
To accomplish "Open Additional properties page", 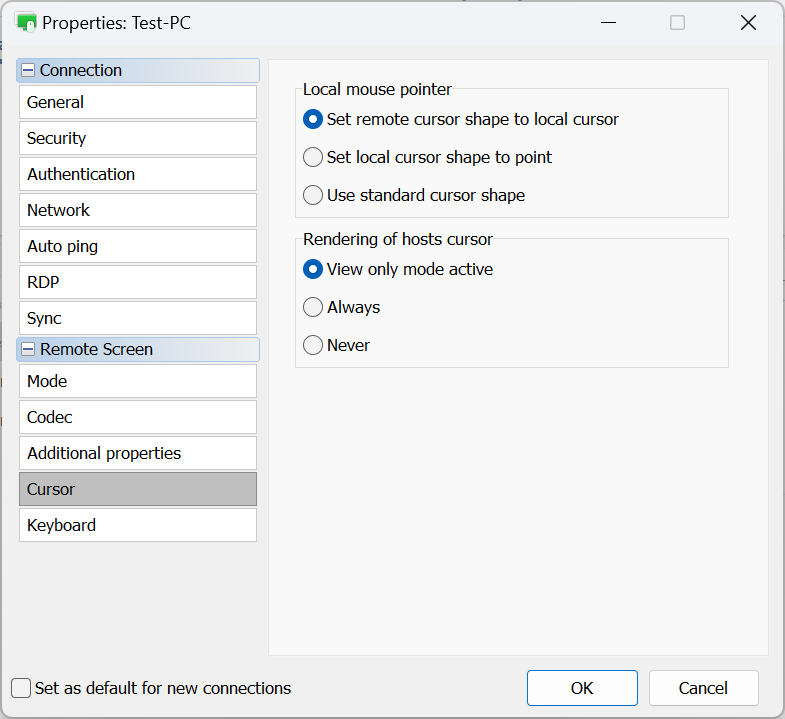I will [x=137, y=453].
